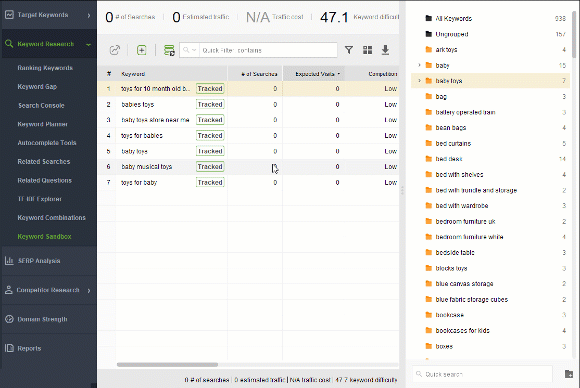This screenshot has height=388, width=580.
Task: Click the Reports document icon
Action: click(9, 348)
